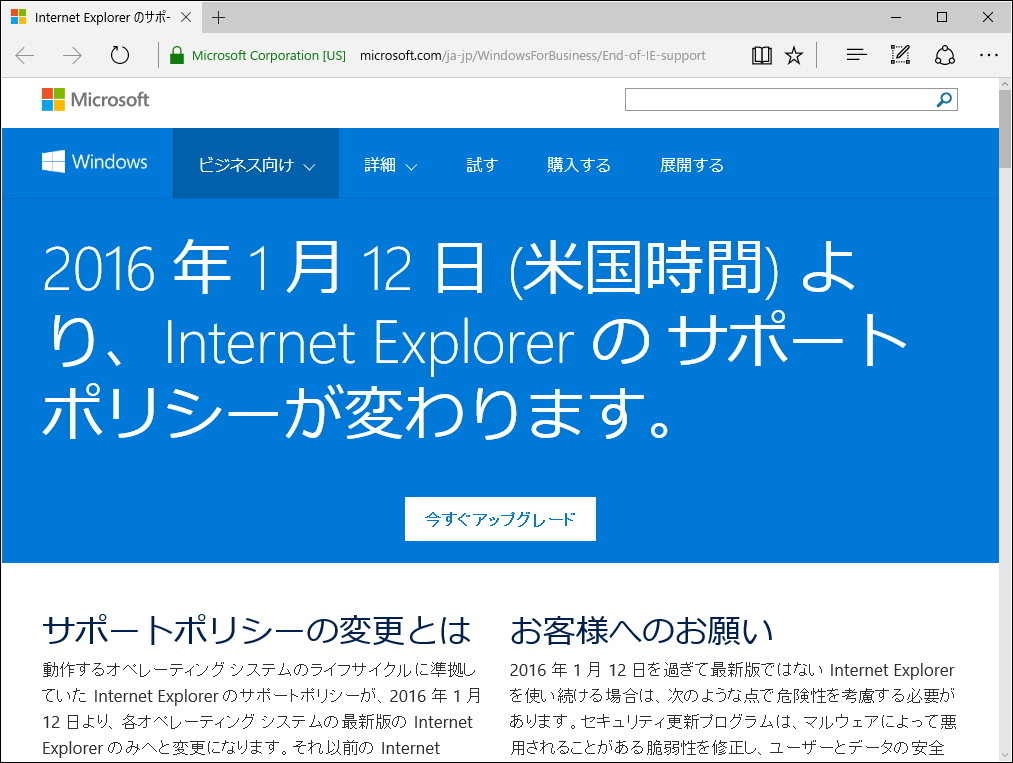Expand the ビジネス向け navigation menu

pos(255,163)
